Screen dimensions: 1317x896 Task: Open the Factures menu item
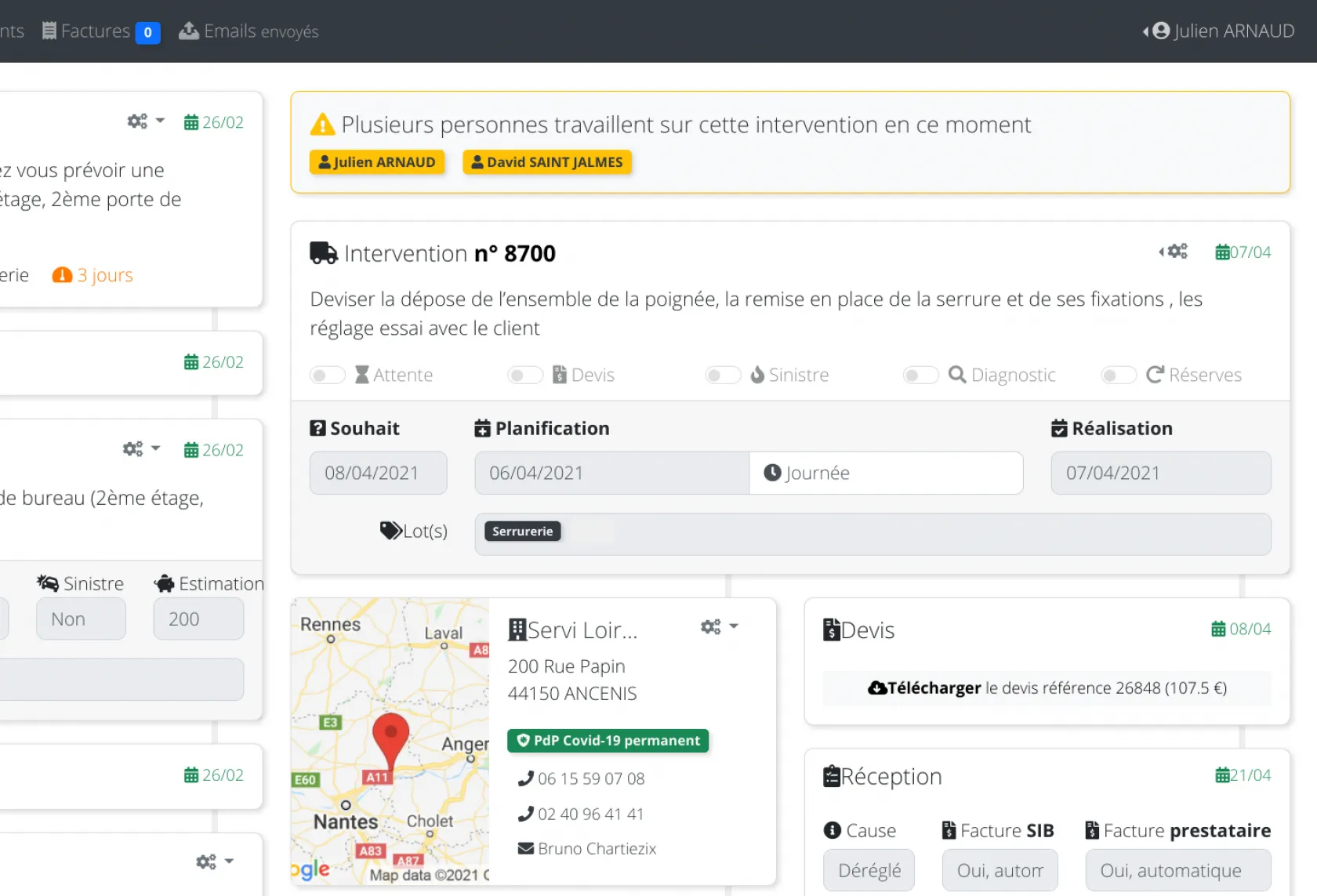tap(100, 31)
